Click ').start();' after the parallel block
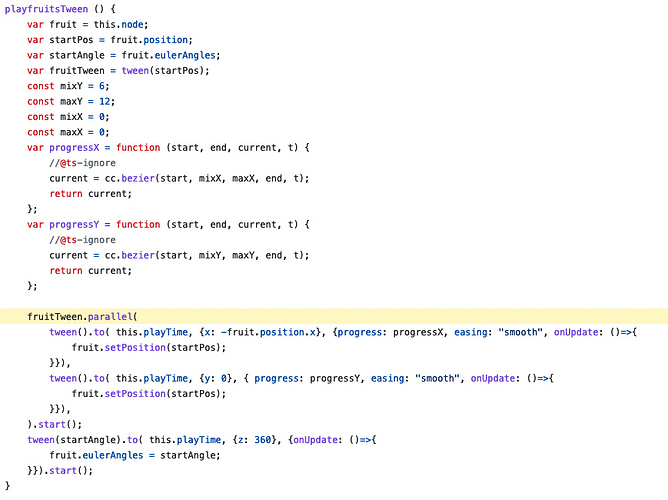 [x=54, y=425]
